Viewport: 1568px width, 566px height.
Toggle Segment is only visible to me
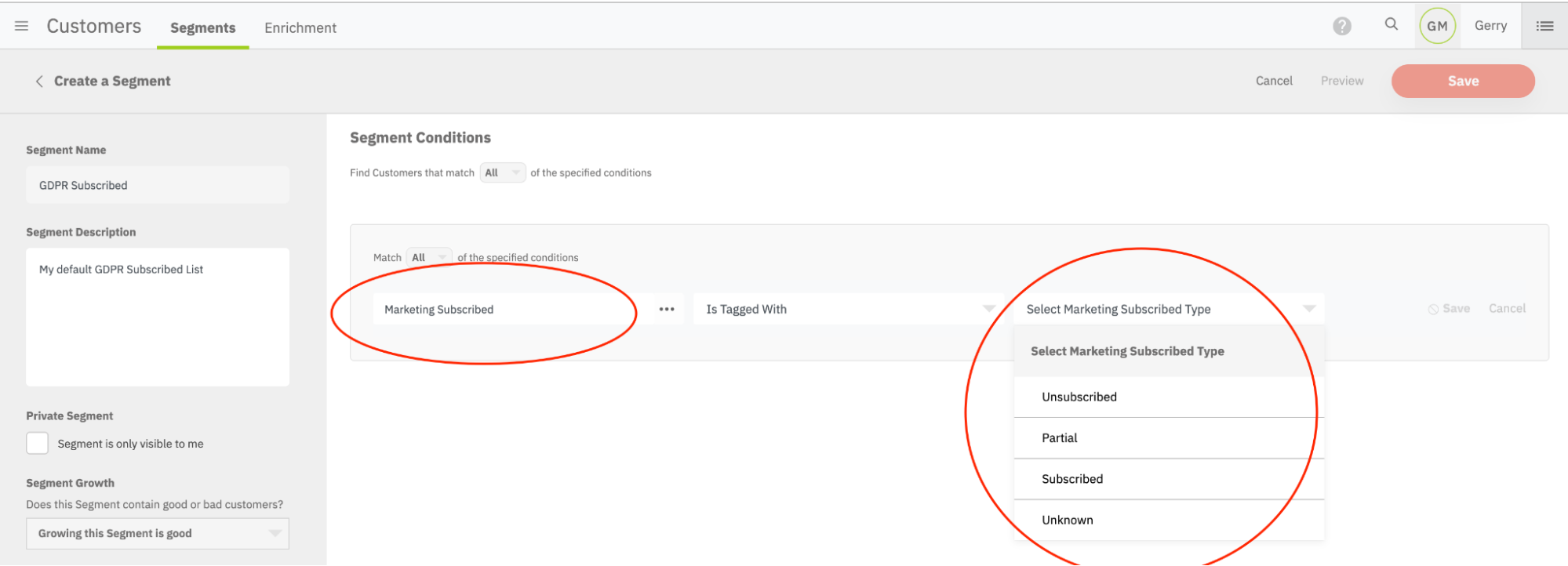point(38,443)
